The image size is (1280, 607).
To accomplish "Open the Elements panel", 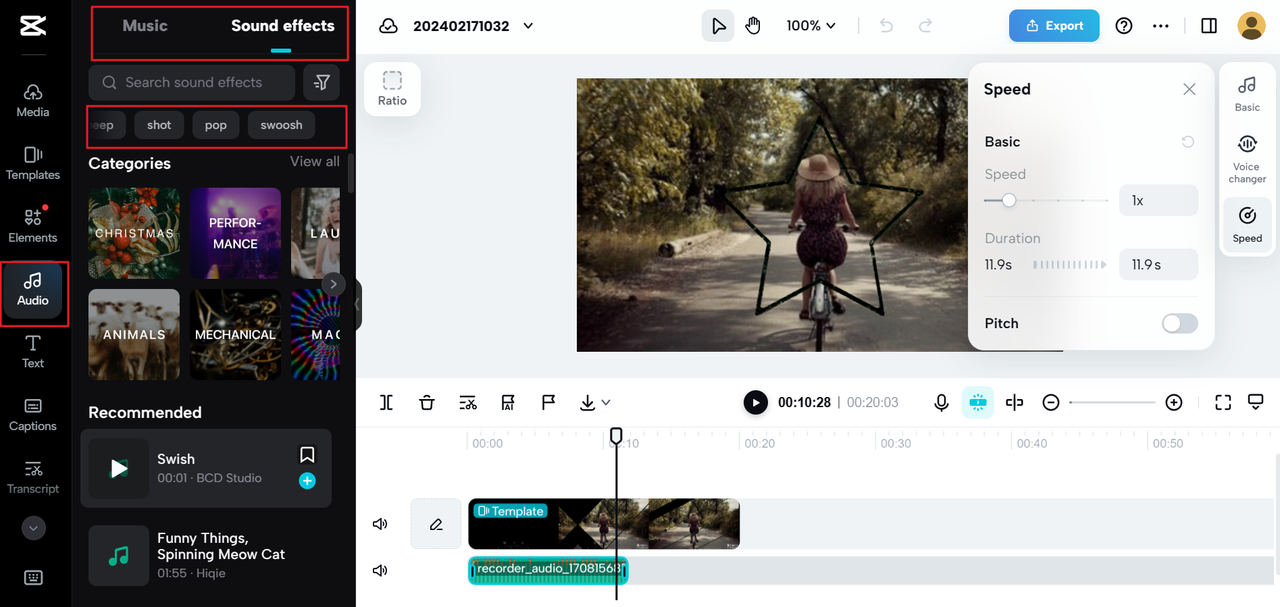I will click(x=33, y=226).
